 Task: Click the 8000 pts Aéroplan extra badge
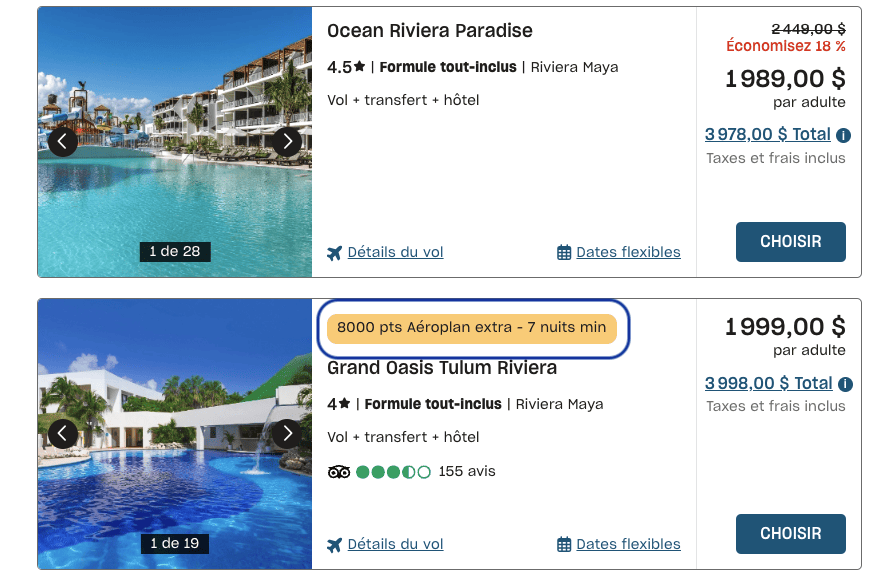(x=472, y=328)
